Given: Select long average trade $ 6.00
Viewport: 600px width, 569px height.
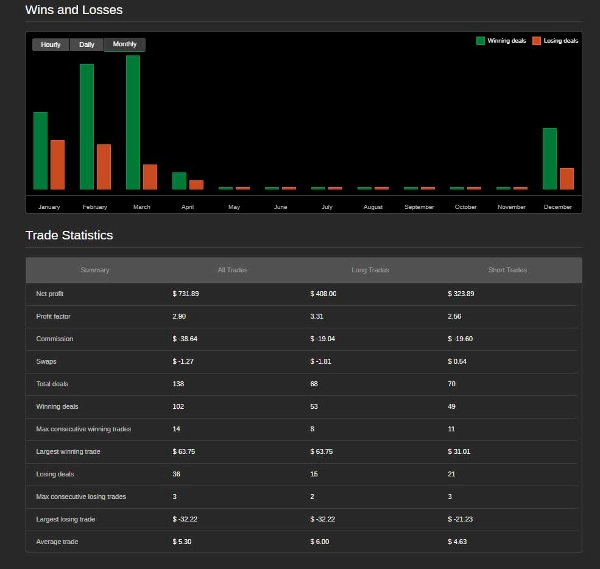Looking at the screenshot, I should click(320, 541).
